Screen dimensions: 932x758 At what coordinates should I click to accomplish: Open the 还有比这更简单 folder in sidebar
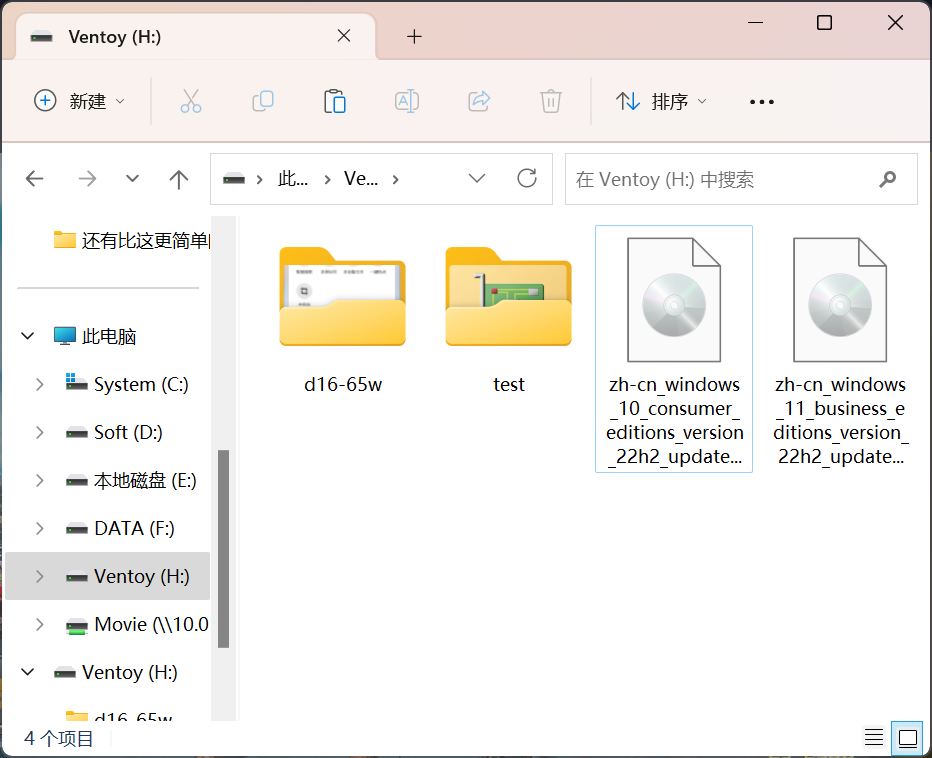131,240
